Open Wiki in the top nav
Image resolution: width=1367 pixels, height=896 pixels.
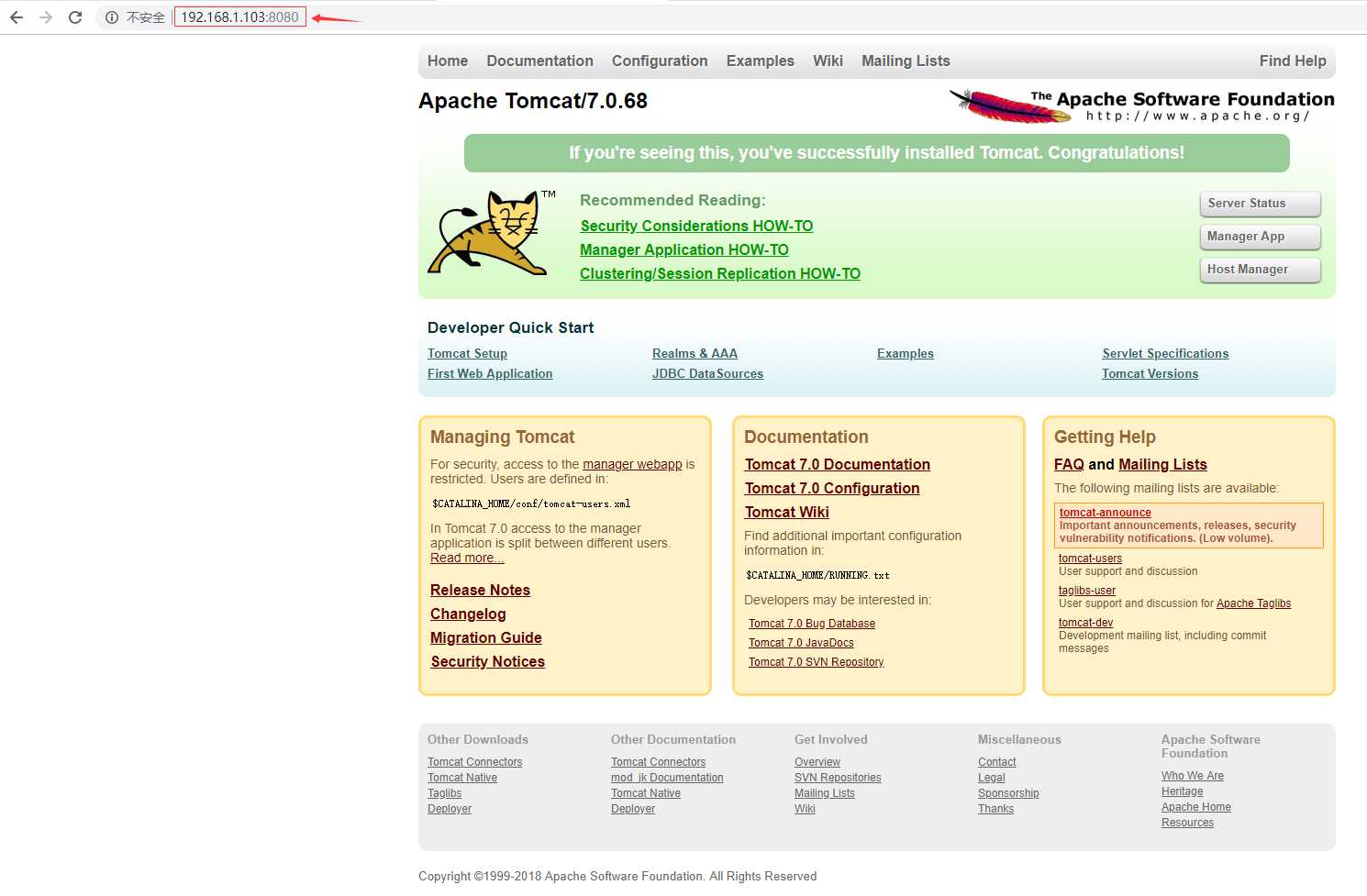pos(828,61)
